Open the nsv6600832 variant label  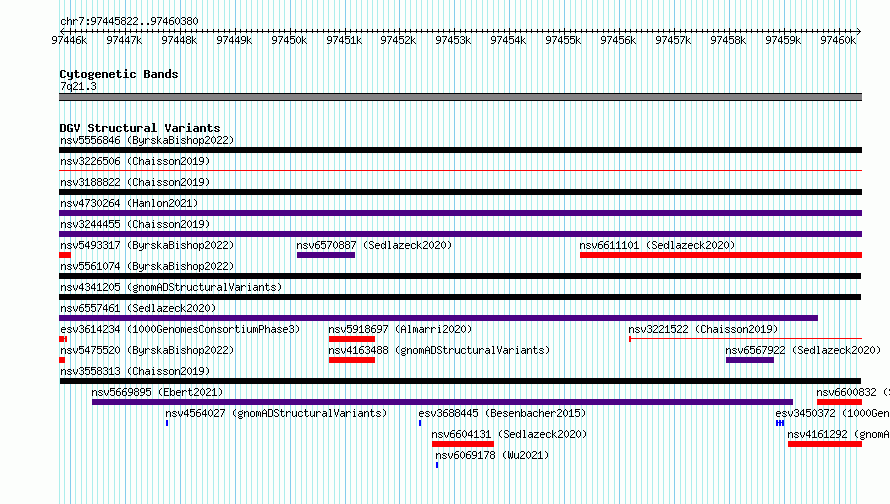pos(853,392)
